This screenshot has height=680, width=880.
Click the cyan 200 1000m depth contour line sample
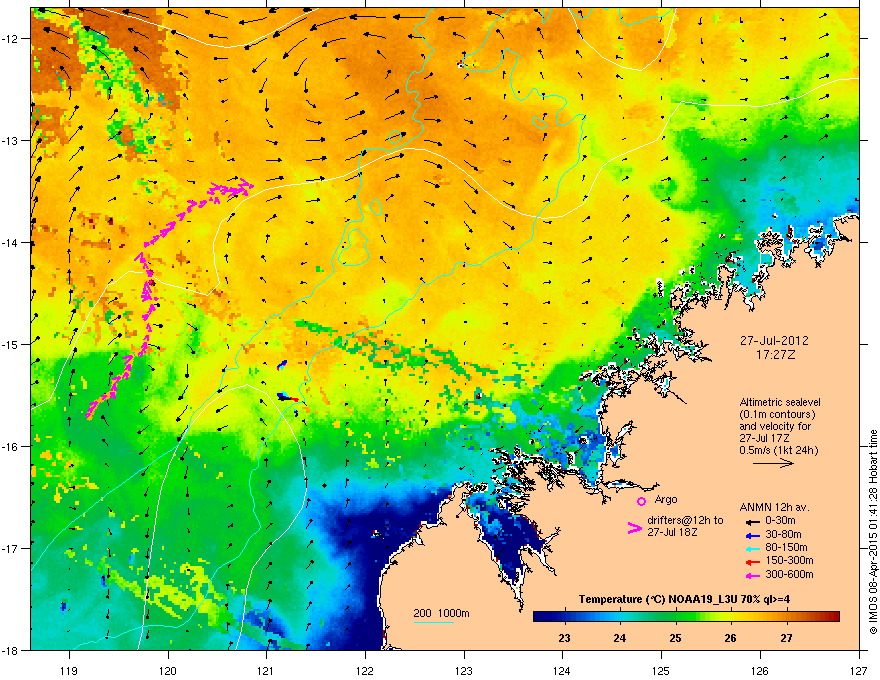click(433, 622)
